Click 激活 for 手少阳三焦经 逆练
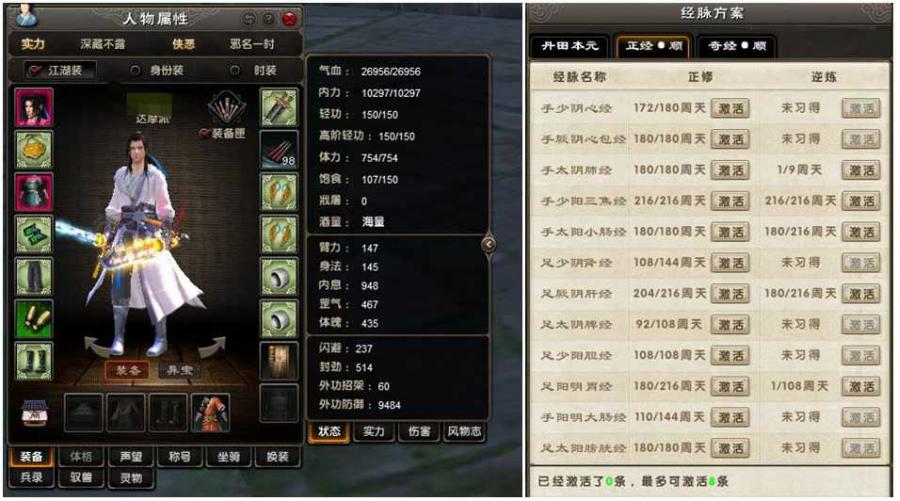 (x=861, y=201)
